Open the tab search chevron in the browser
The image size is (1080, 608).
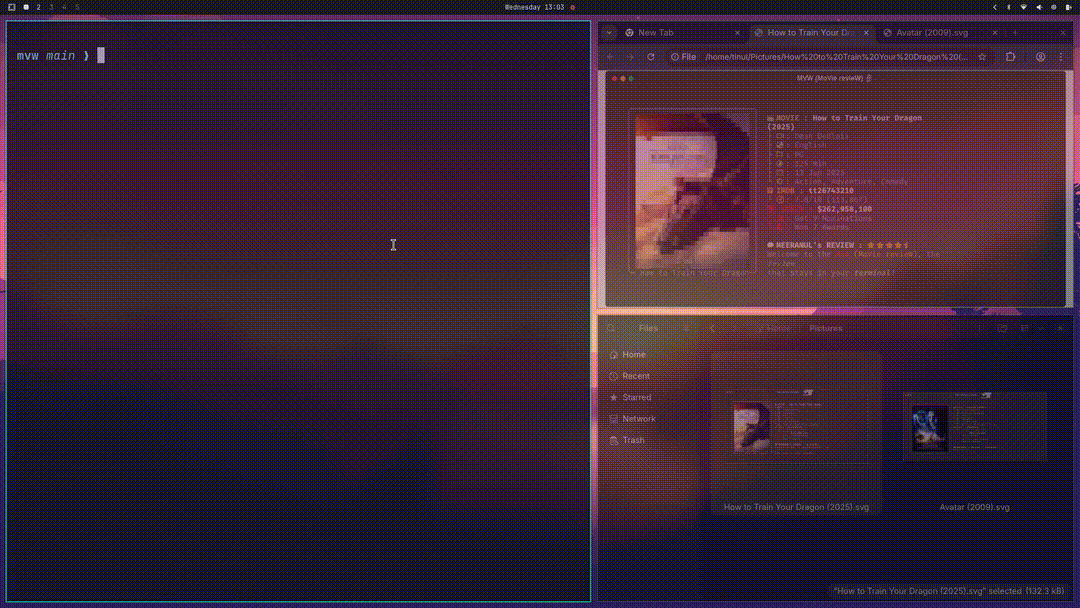click(608, 32)
